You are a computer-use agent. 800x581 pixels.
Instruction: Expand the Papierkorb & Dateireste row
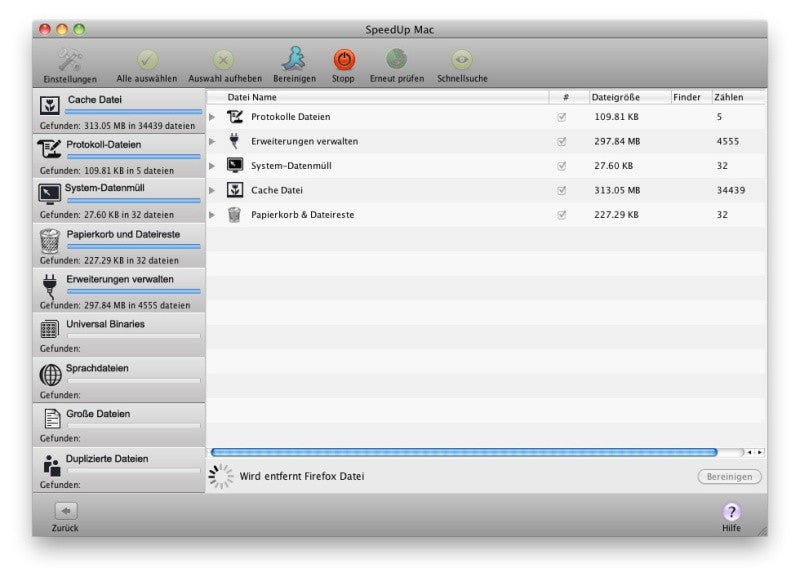(212, 215)
